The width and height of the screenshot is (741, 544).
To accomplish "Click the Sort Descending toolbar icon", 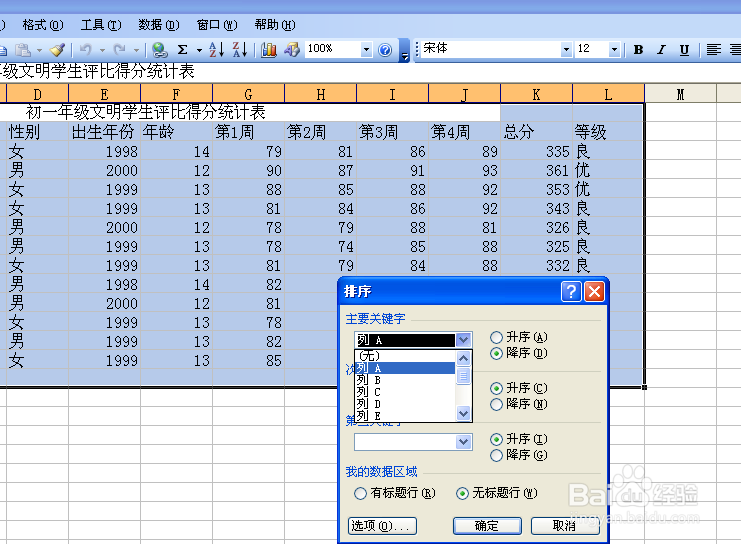I will point(240,49).
